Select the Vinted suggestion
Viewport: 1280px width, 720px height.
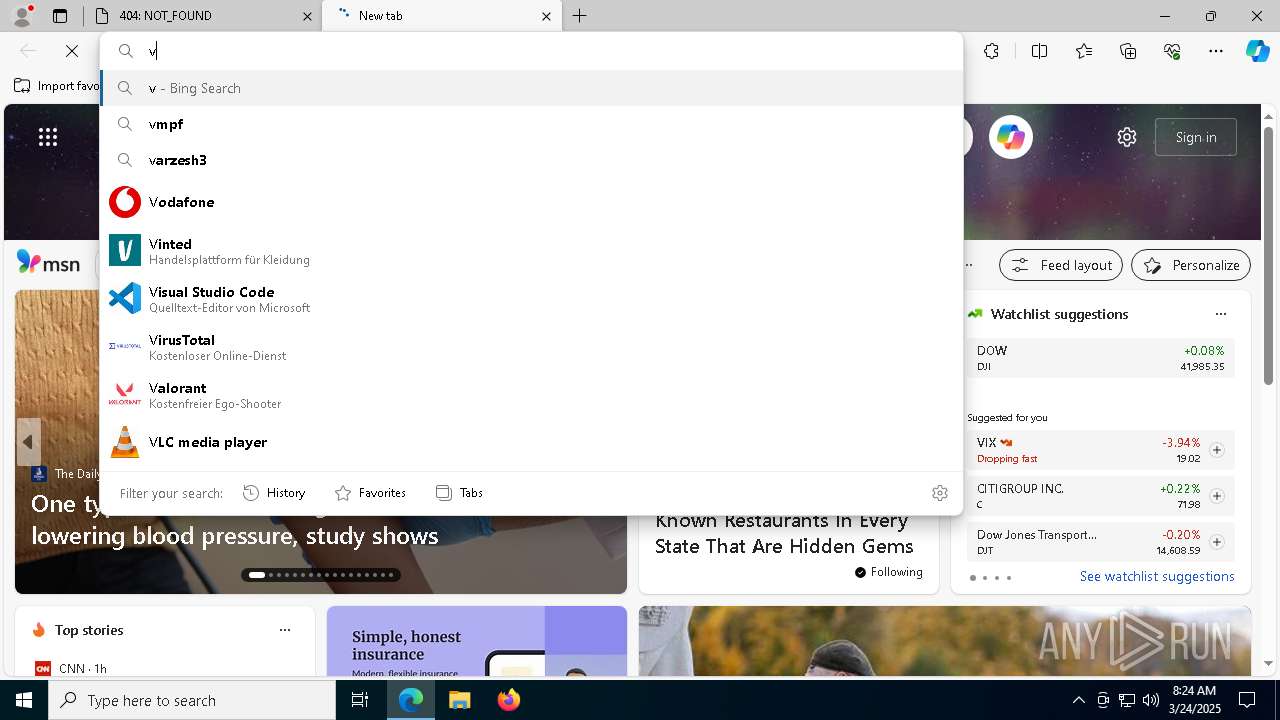point(531,250)
